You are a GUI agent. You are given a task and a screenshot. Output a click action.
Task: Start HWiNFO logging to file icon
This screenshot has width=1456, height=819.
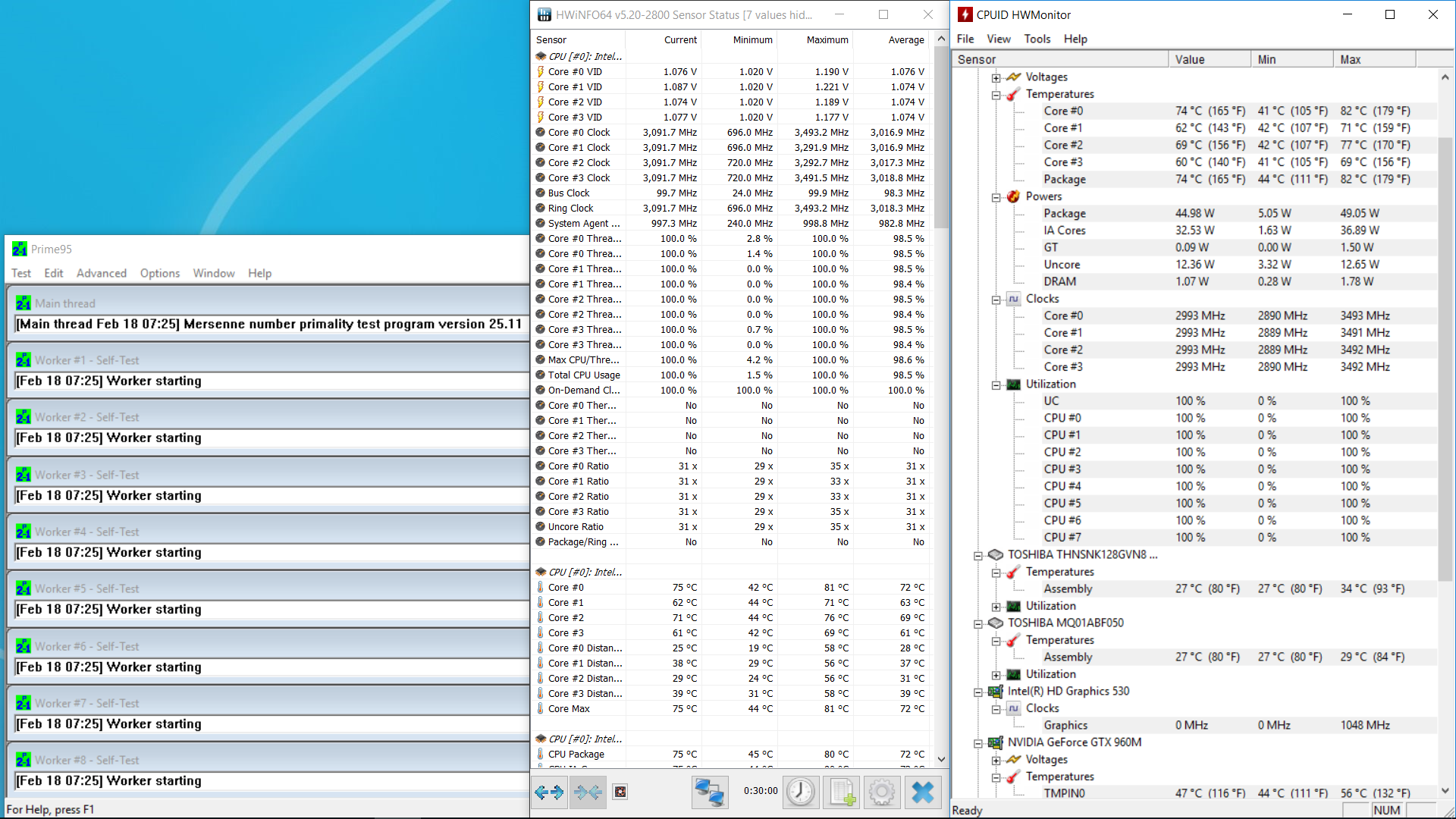[x=842, y=792]
